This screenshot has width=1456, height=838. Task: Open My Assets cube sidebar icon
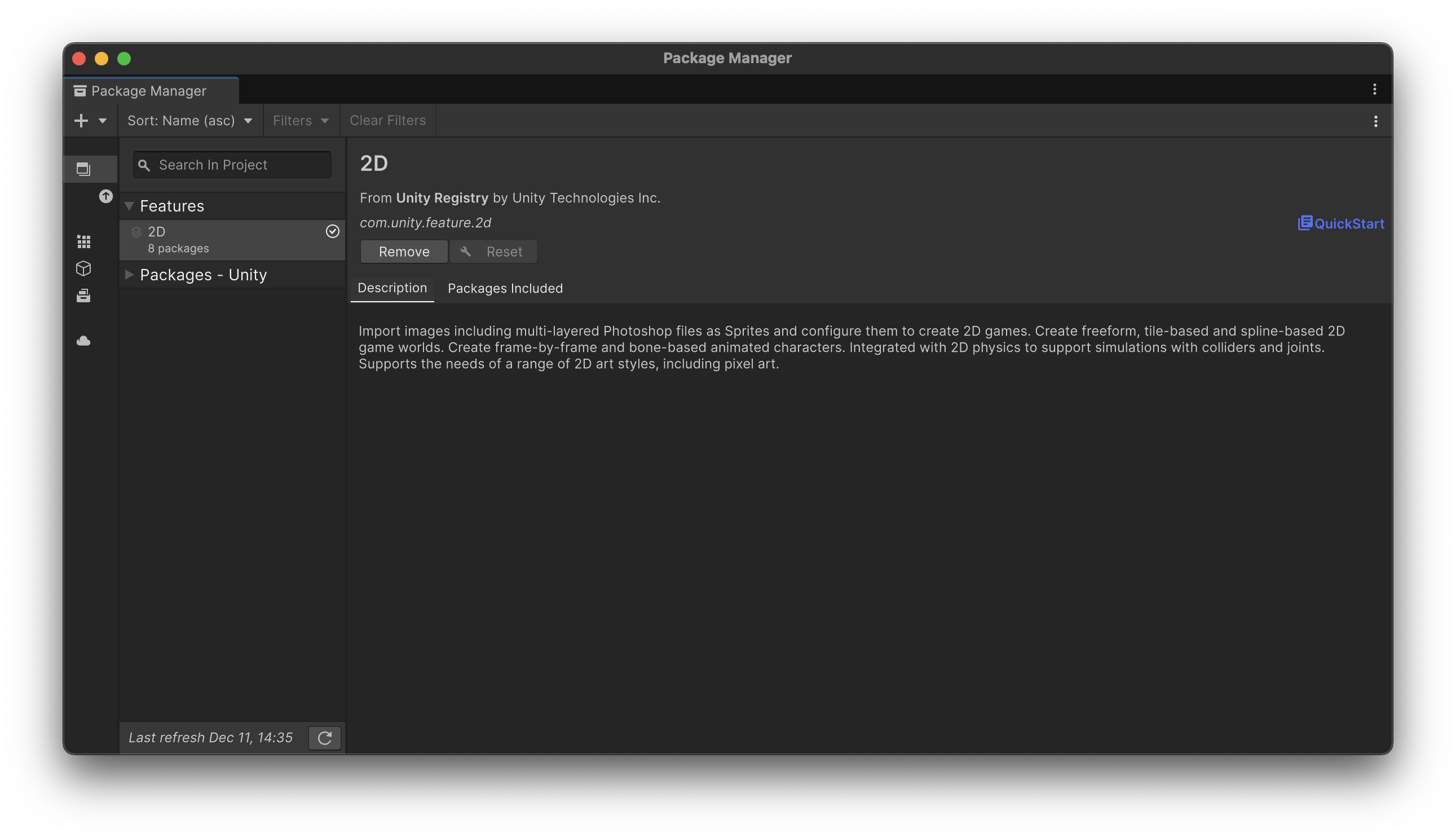point(83,269)
